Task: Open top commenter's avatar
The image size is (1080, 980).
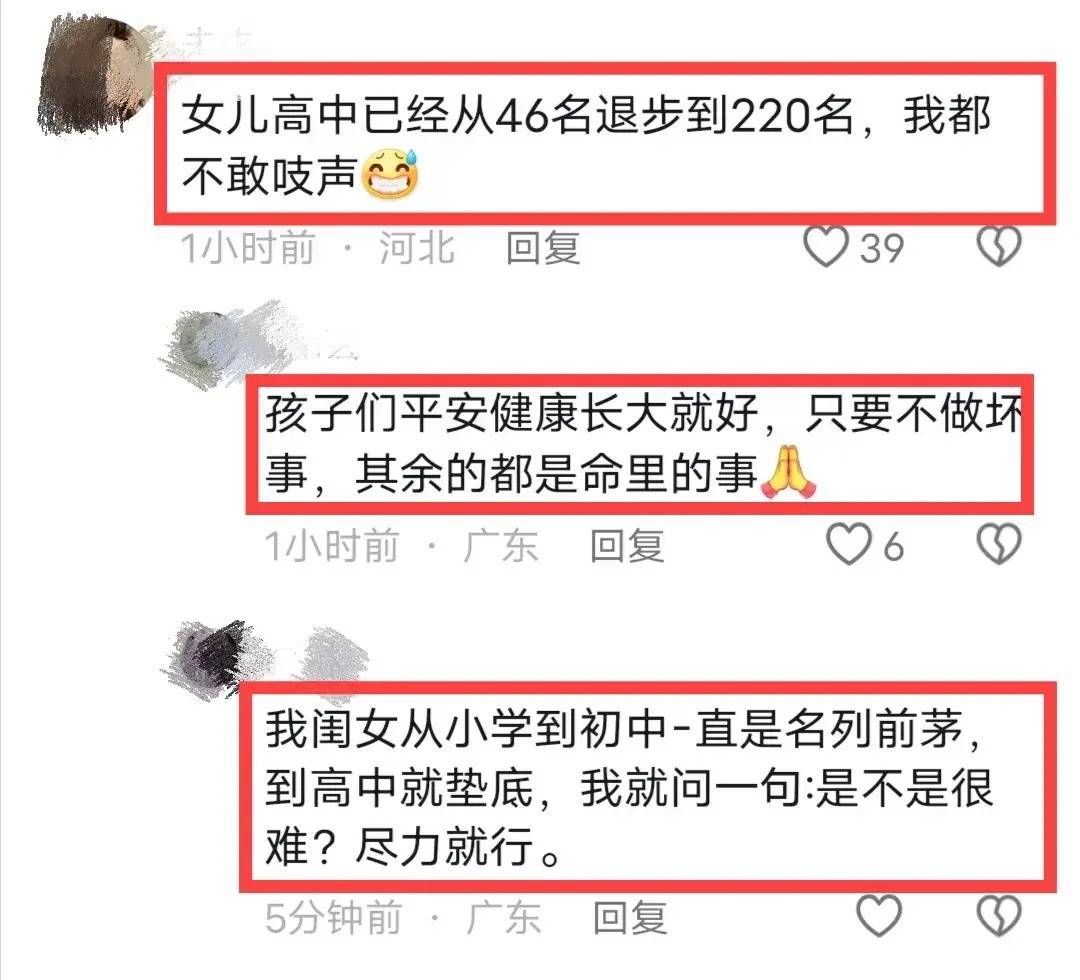Action: tap(96, 72)
